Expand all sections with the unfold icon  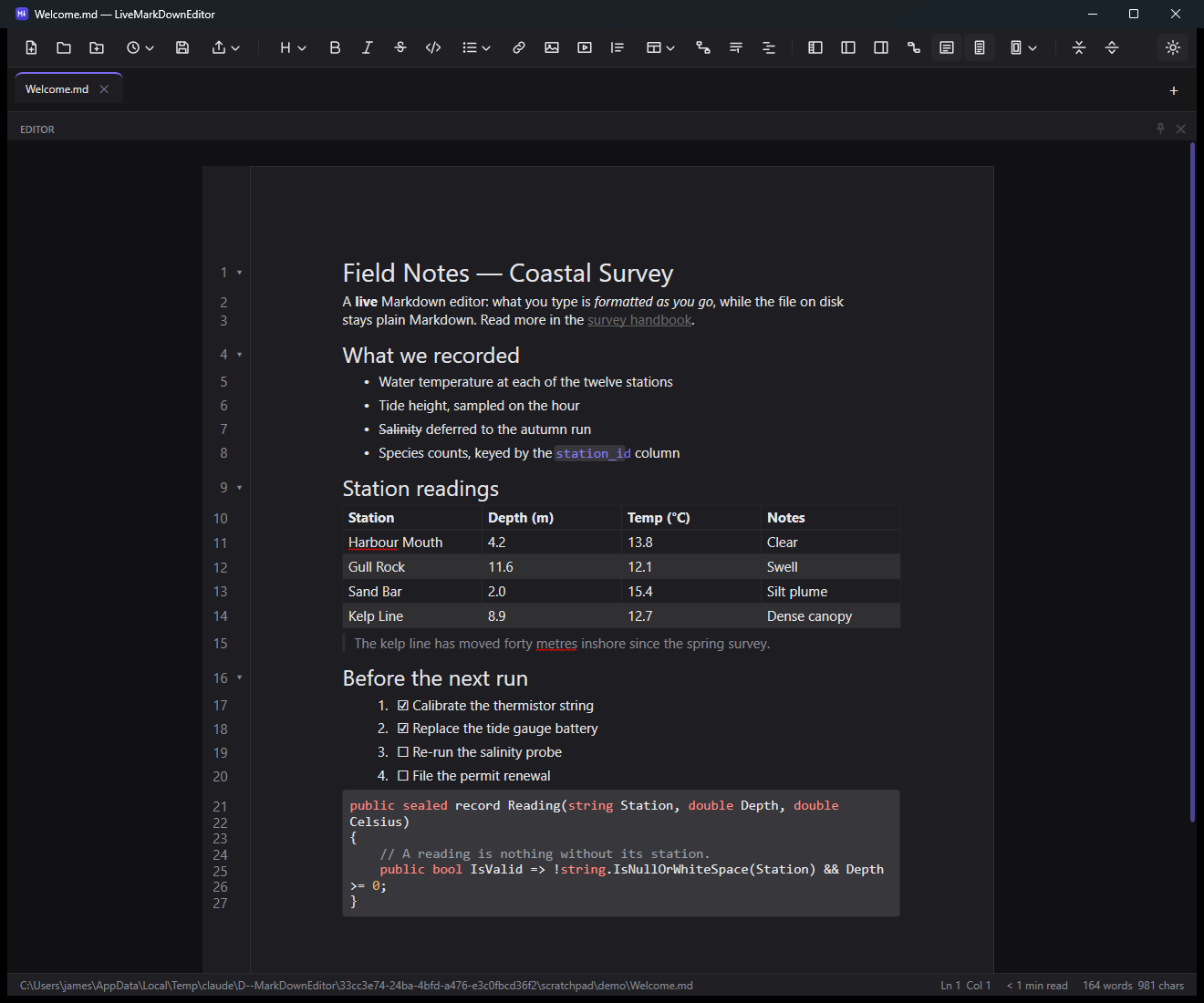pos(1112,47)
